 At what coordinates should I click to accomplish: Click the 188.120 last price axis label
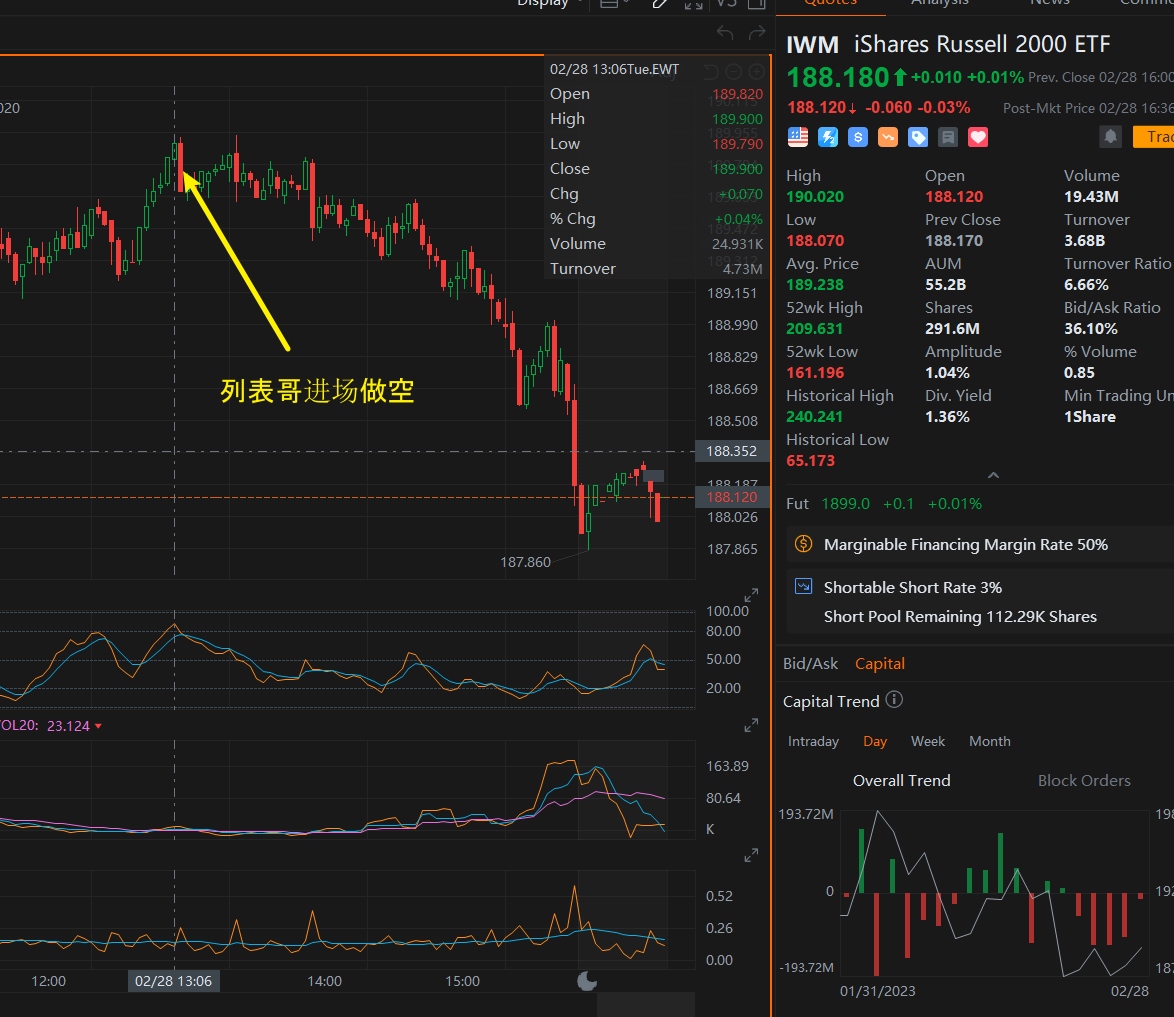732,497
